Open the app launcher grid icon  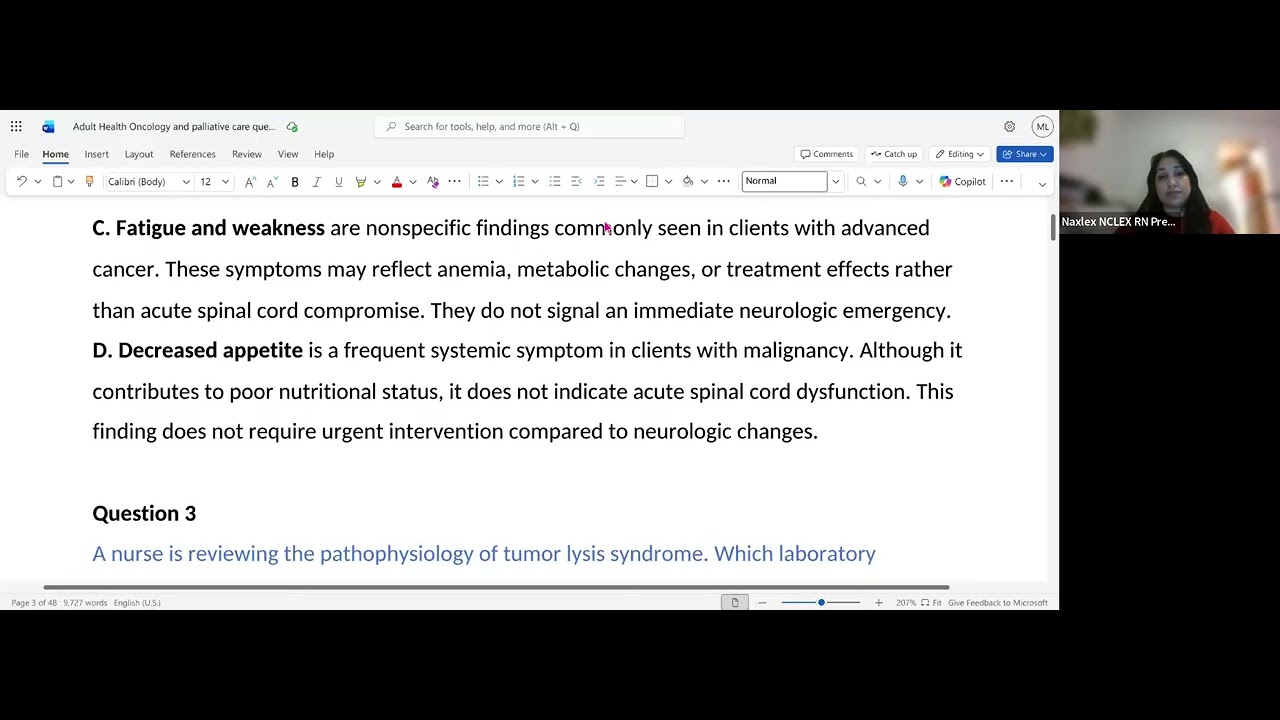click(x=16, y=127)
